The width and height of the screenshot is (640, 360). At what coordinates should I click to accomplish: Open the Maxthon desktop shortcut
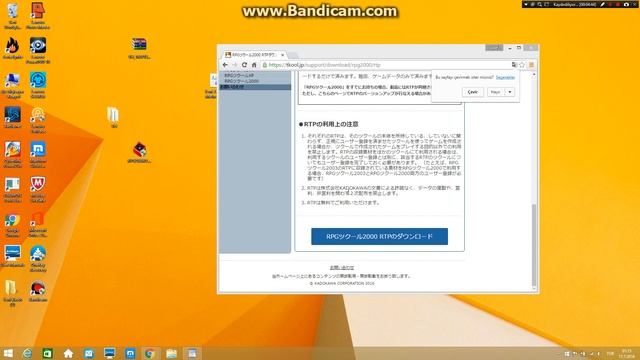tap(38, 154)
